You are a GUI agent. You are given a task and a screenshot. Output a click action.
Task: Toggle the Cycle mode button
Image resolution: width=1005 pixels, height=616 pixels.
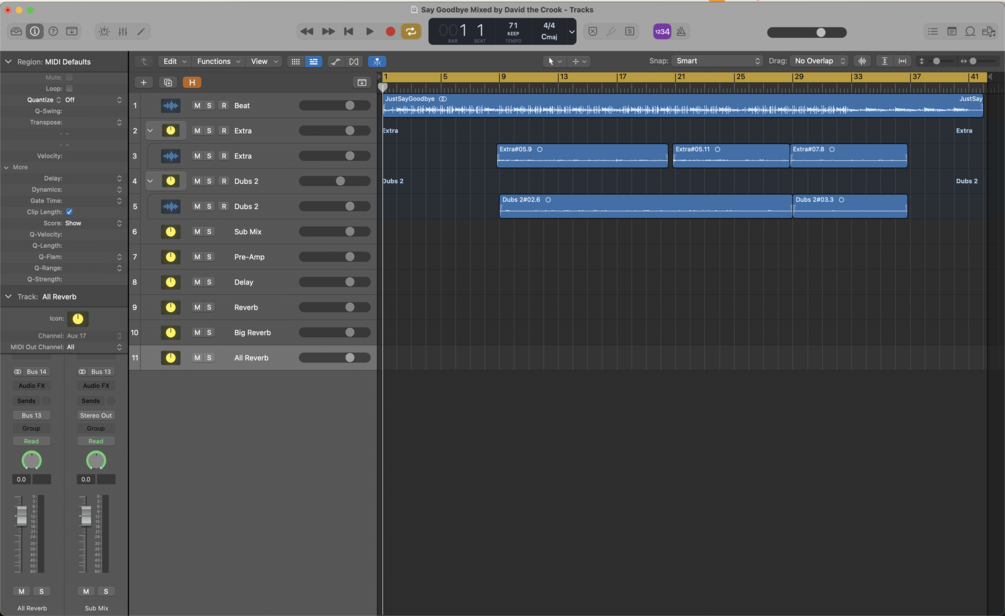pos(411,31)
